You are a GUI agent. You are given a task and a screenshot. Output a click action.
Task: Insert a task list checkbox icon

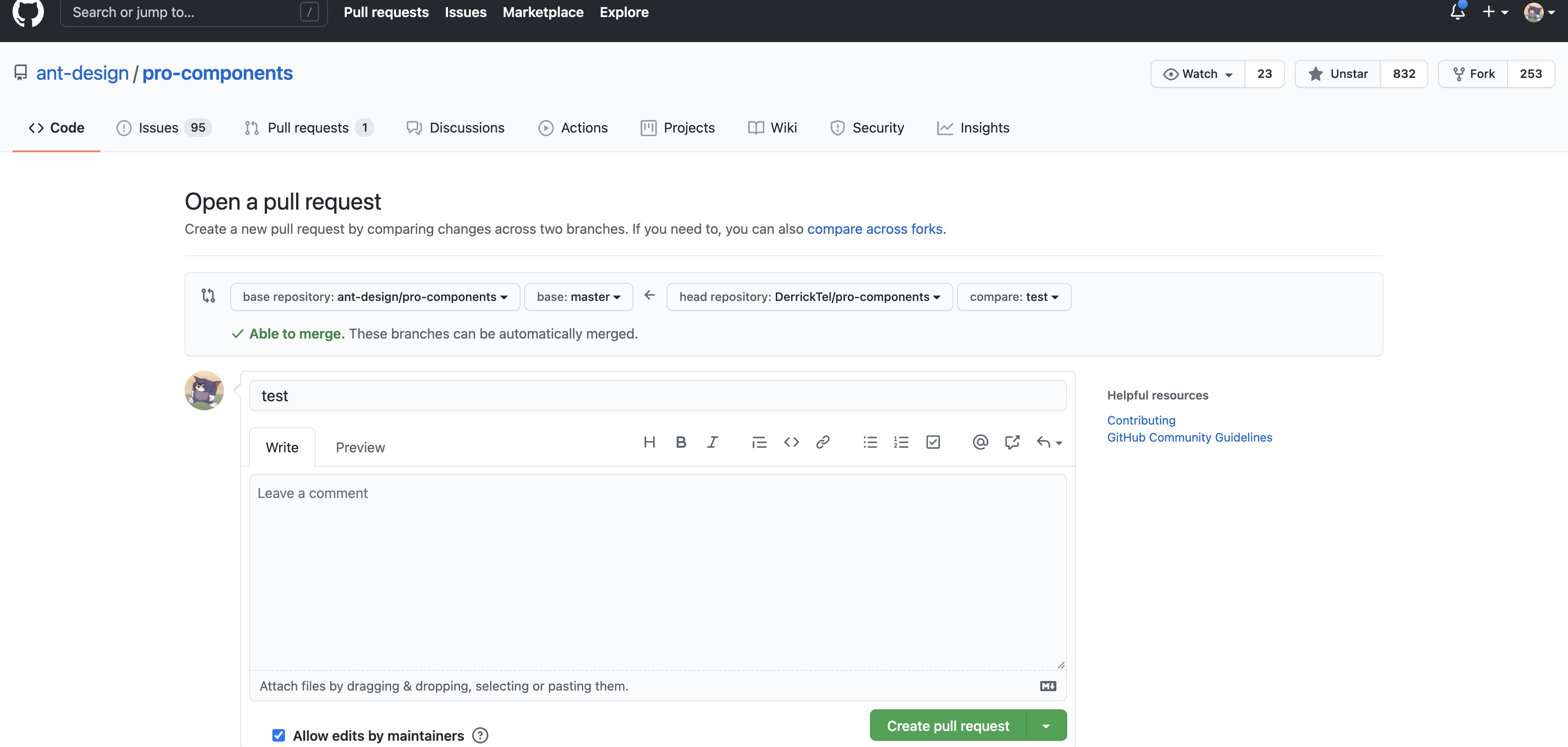933,442
